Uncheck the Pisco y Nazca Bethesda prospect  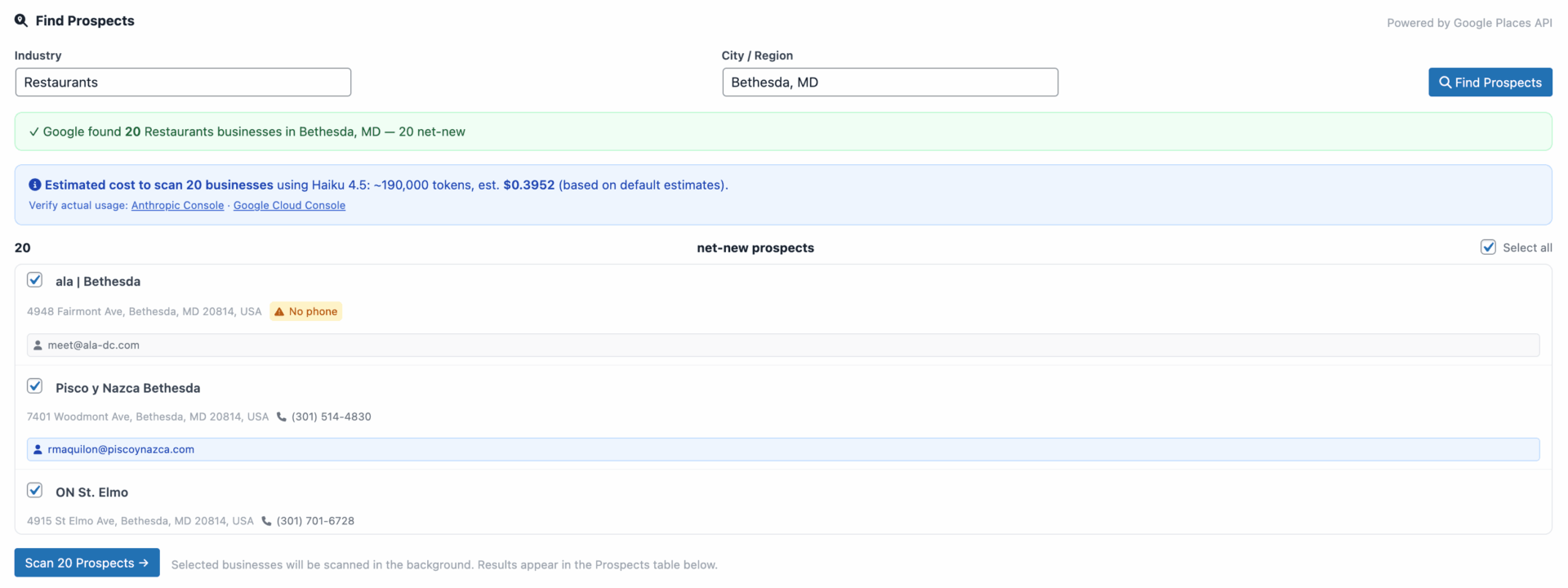[34, 386]
